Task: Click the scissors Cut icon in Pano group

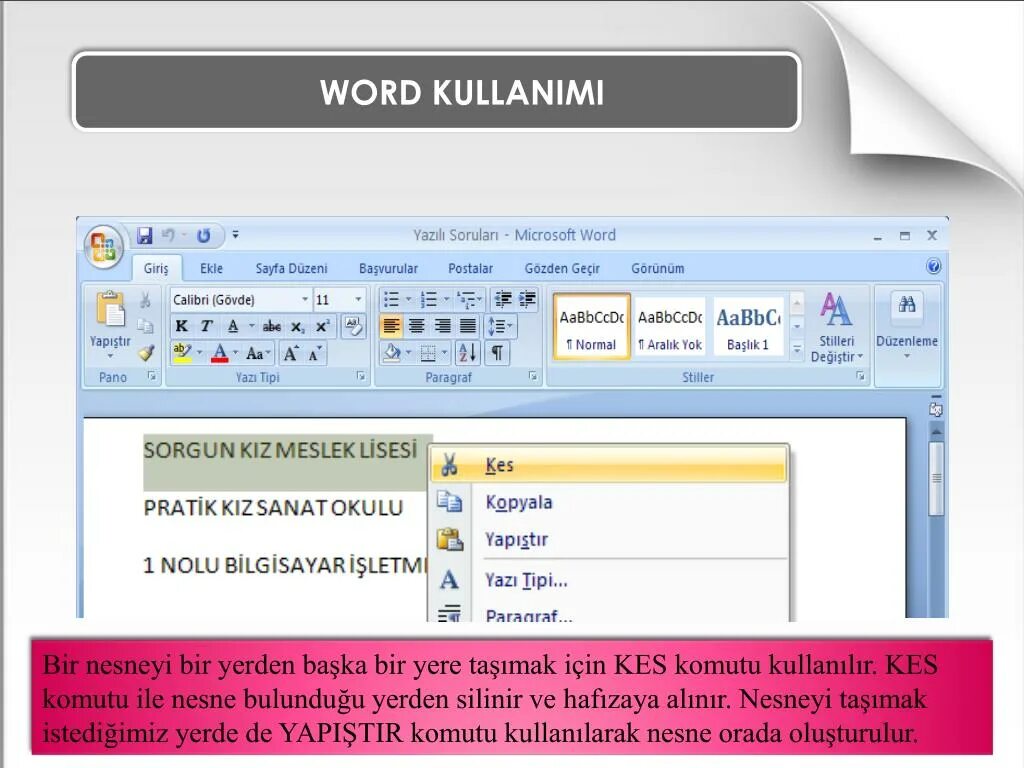Action: [x=145, y=300]
